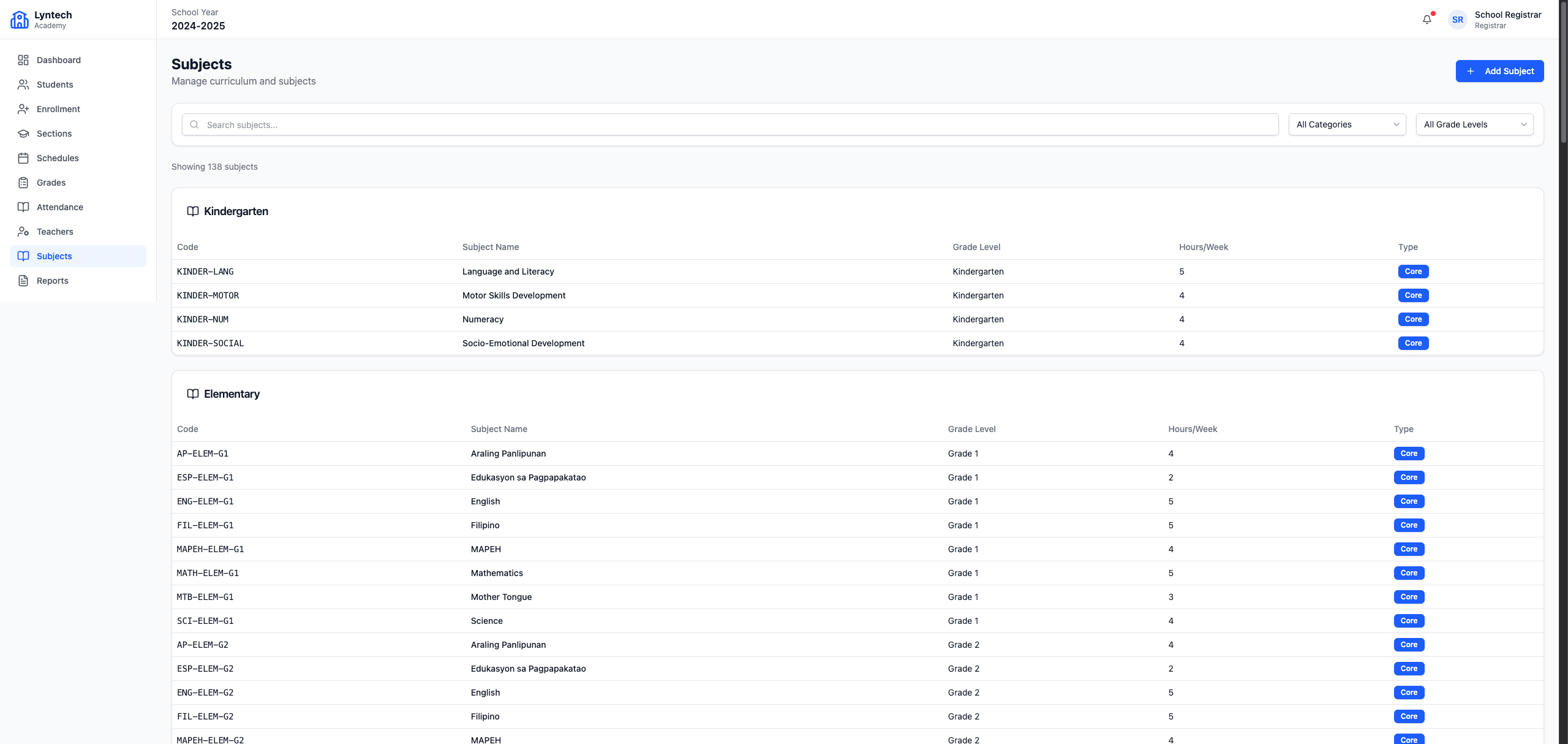Image resolution: width=1568 pixels, height=744 pixels.
Task: Click the ENG-ELEM-G2 code cell
Action: 205,693
